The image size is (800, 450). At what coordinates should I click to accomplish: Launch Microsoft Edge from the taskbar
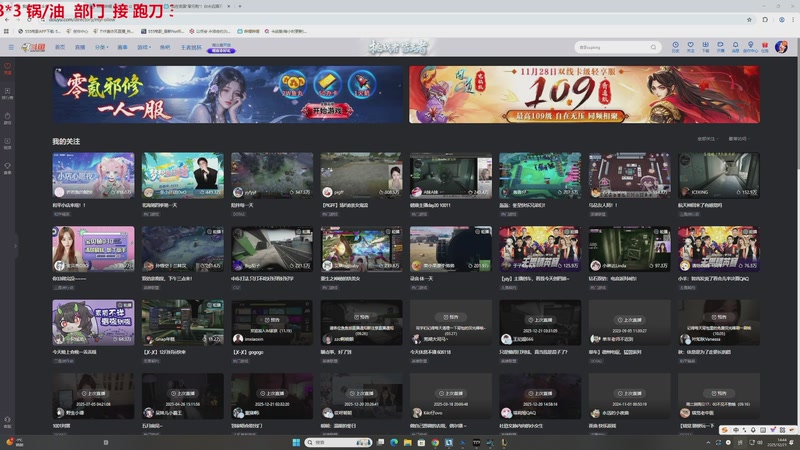[x=394, y=442]
